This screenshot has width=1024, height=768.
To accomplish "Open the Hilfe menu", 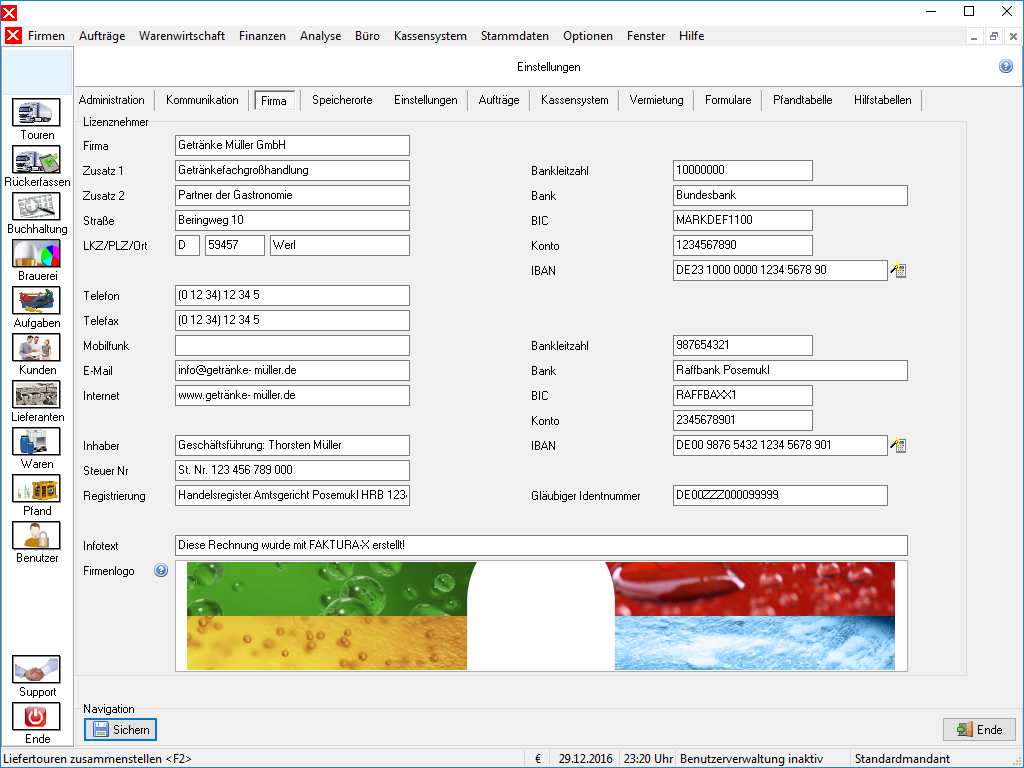I will [x=691, y=36].
